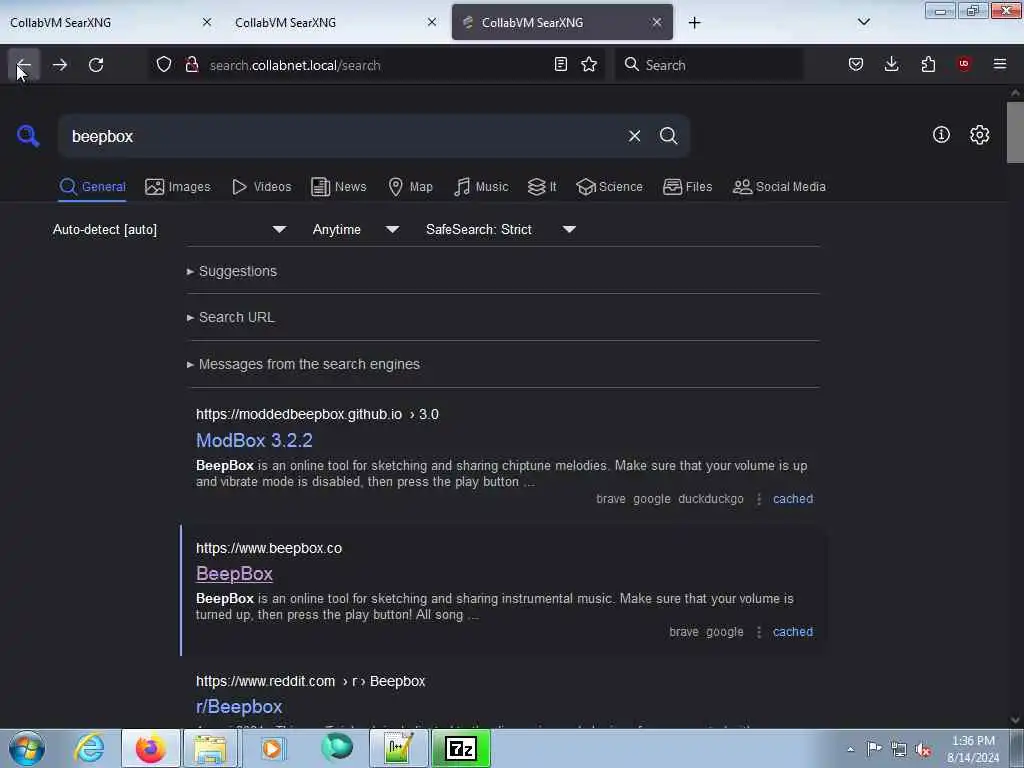1024x768 pixels.
Task: Click the page vertical scrollbar thumb
Action: coord(1015,133)
